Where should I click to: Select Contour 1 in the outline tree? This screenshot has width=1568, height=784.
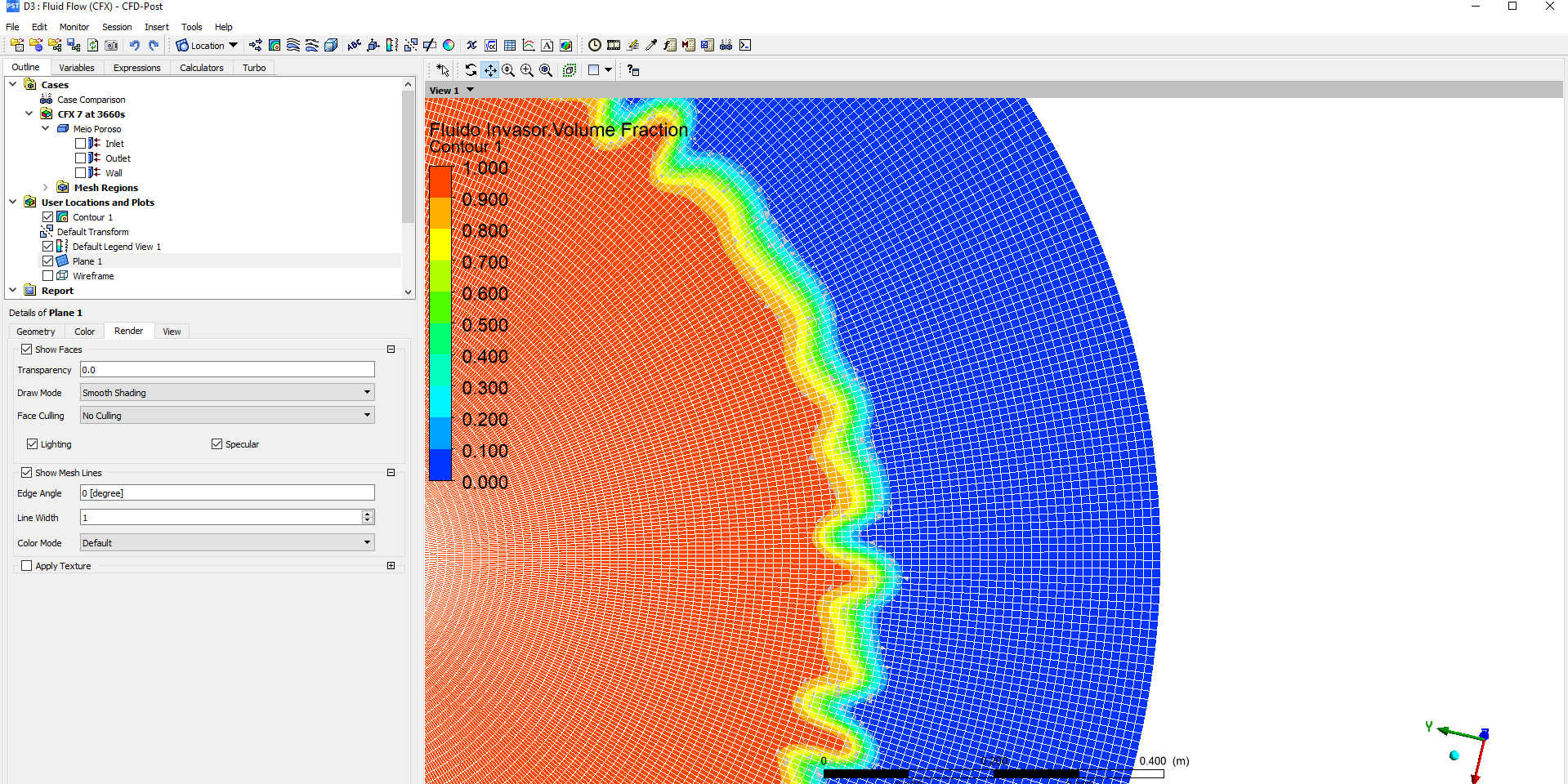tap(92, 217)
